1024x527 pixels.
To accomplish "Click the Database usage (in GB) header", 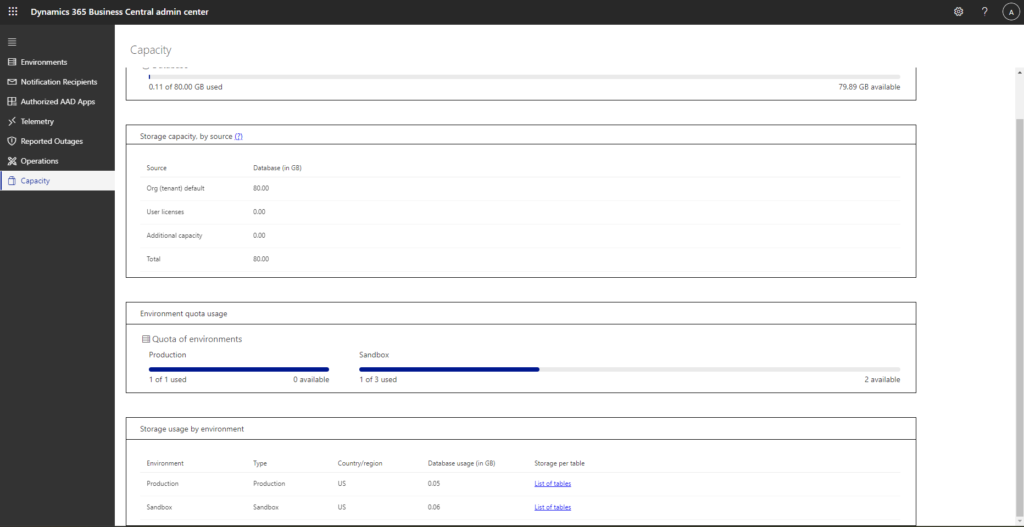I will point(462,463).
